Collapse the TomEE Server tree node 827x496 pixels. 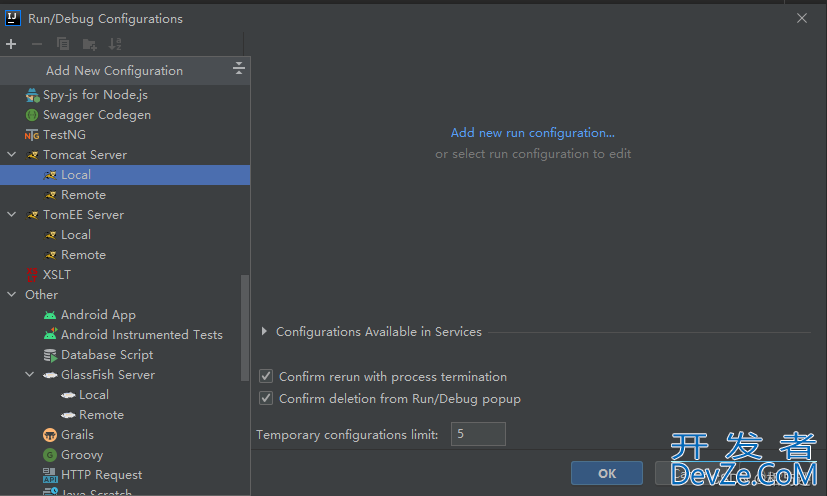pos(12,215)
